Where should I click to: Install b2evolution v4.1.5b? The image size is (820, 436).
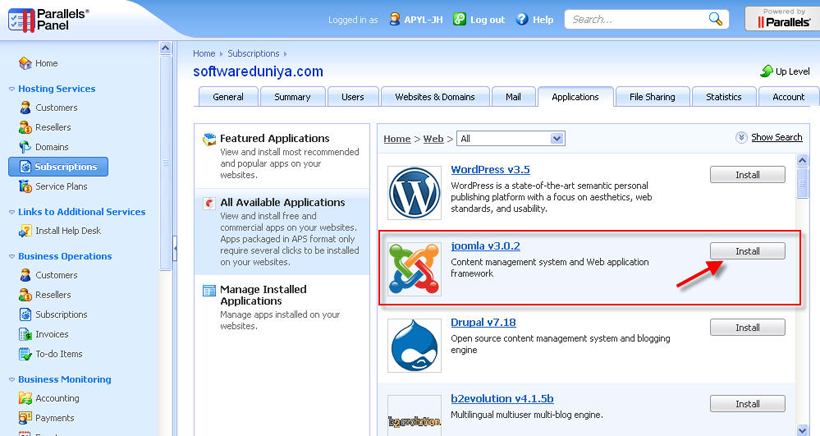(x=747, y=404)
